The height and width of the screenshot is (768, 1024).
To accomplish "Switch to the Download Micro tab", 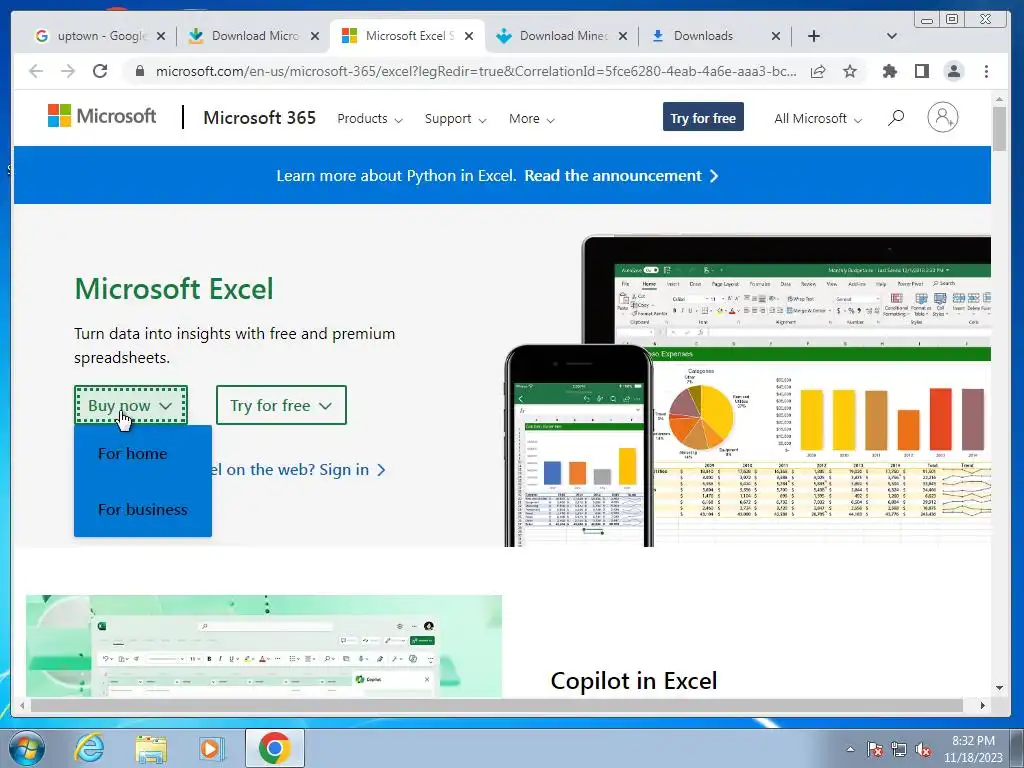I will tap(255, 36).
